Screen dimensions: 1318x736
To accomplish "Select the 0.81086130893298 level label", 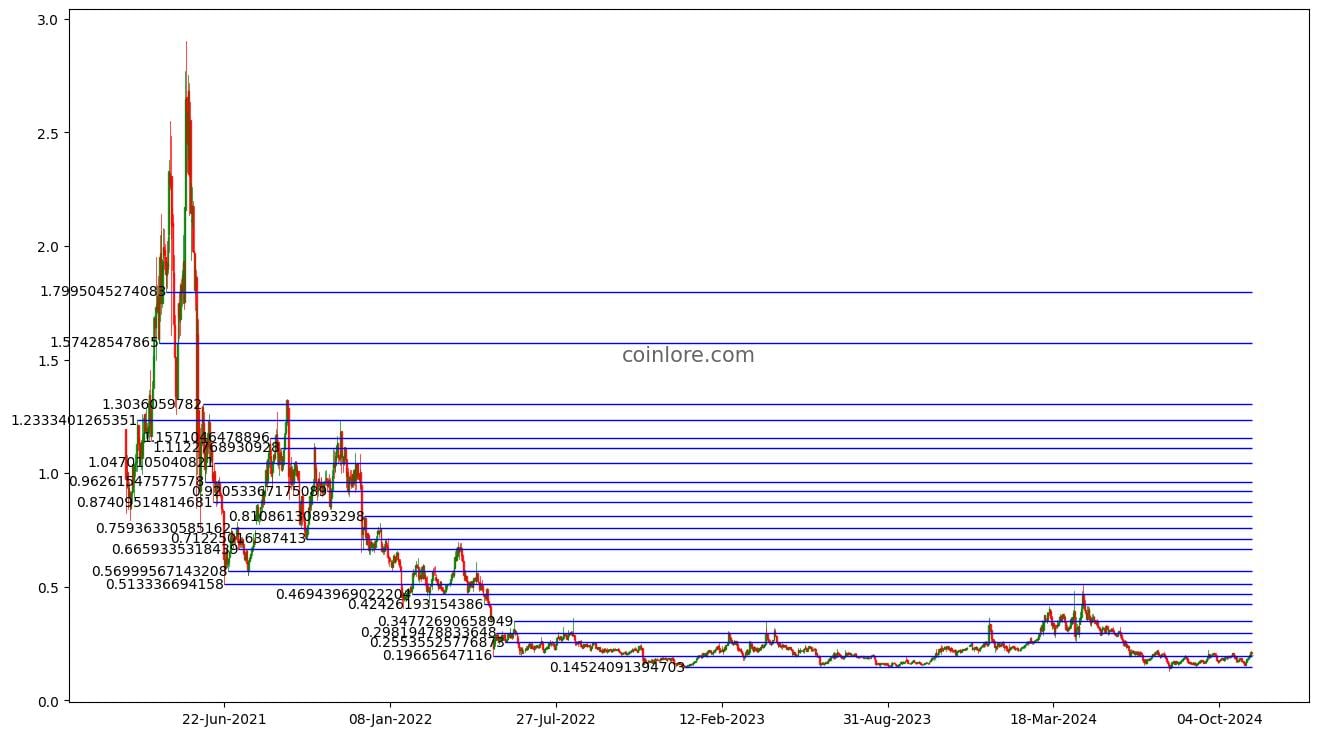I will pos(296,516).
